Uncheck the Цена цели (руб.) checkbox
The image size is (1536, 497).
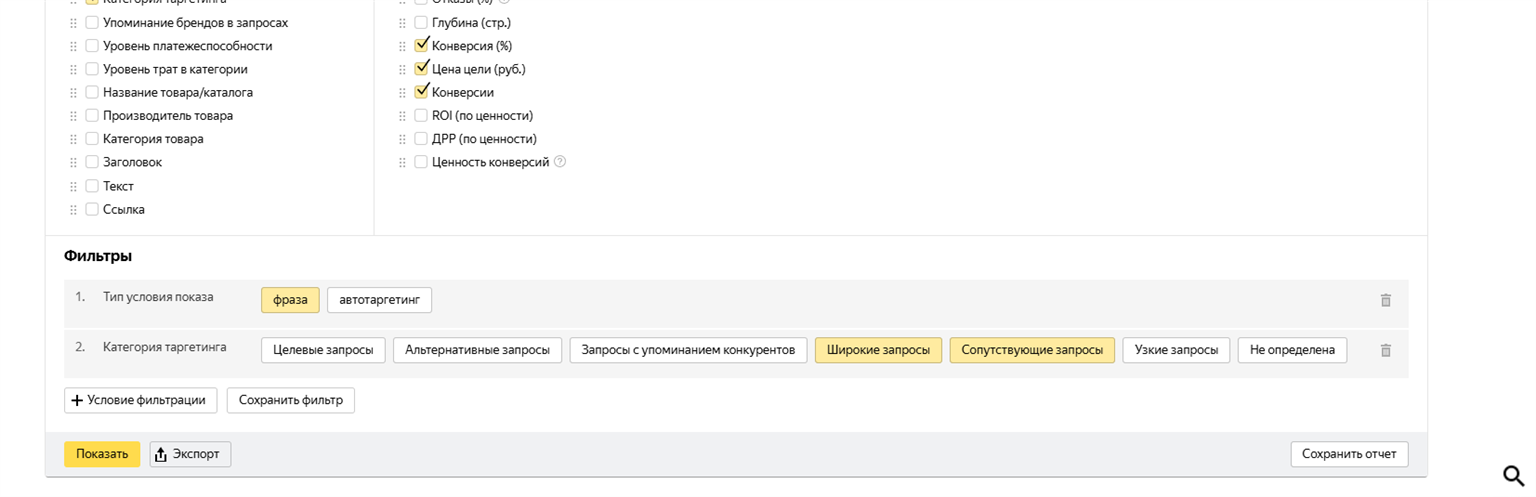tap(421, 69)
